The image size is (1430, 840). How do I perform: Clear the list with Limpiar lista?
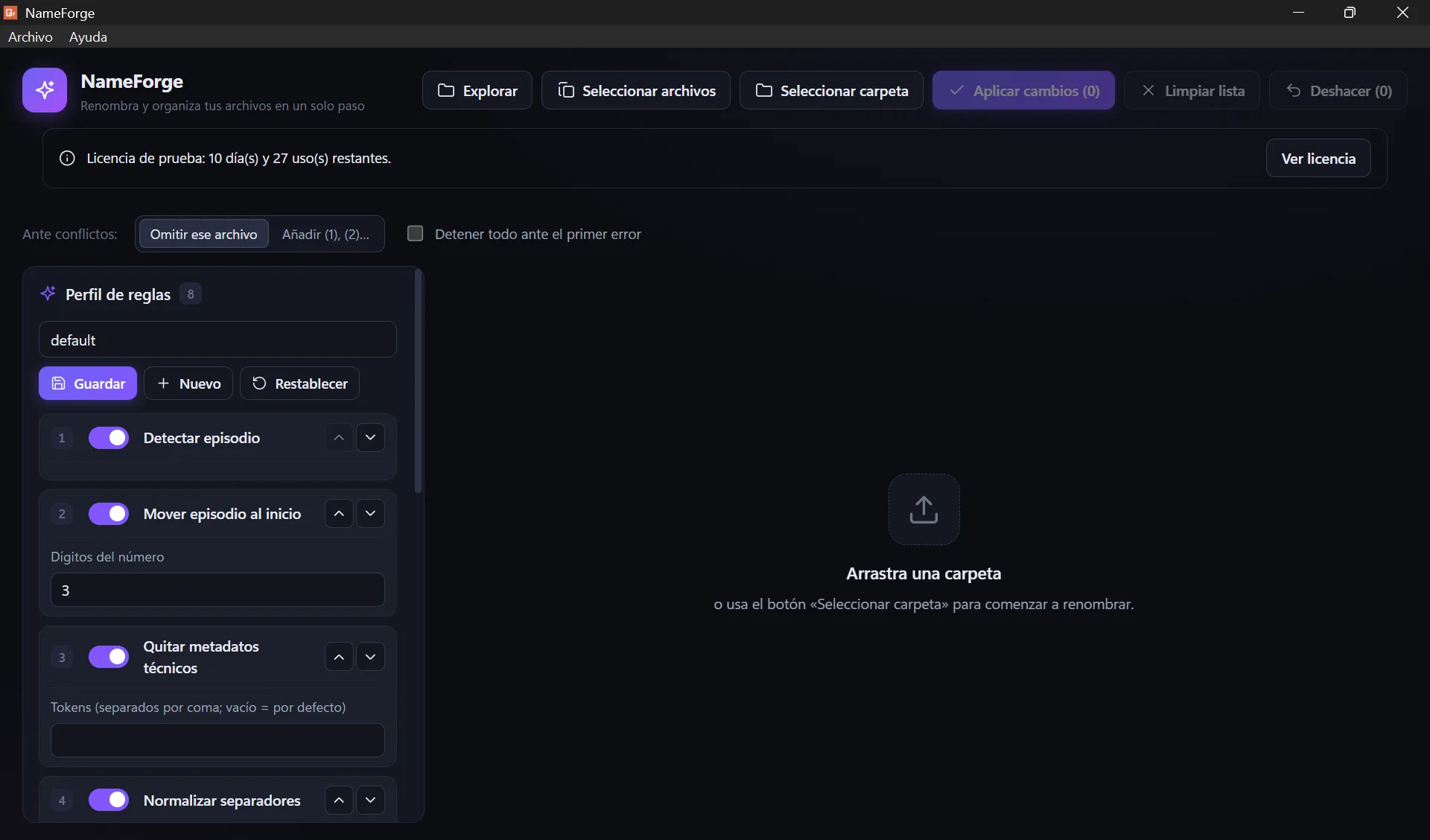(1192, 90)
